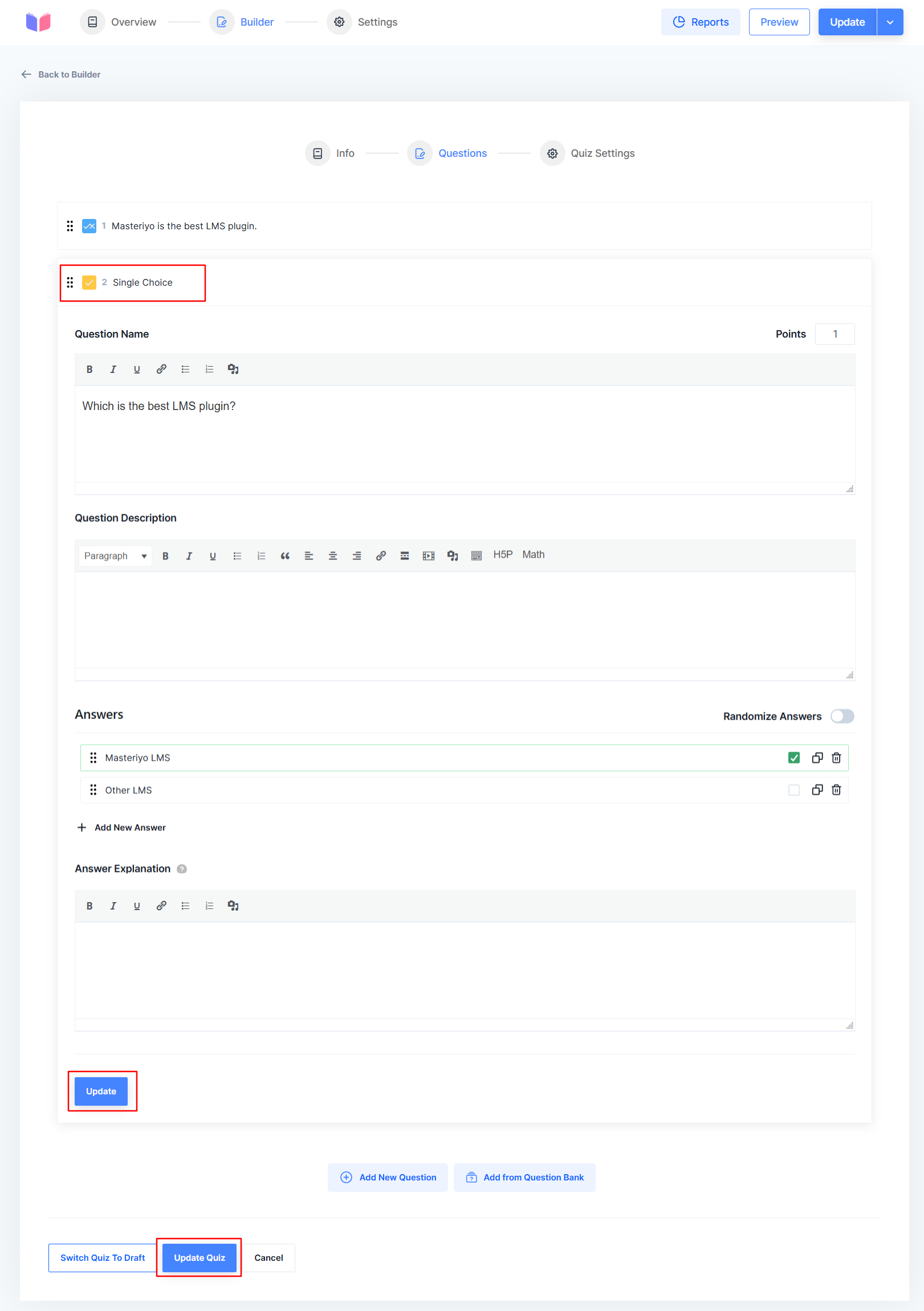924x1311 pixels.
Task: Click in Question Description text area
Action: click(x=465, y=619)
